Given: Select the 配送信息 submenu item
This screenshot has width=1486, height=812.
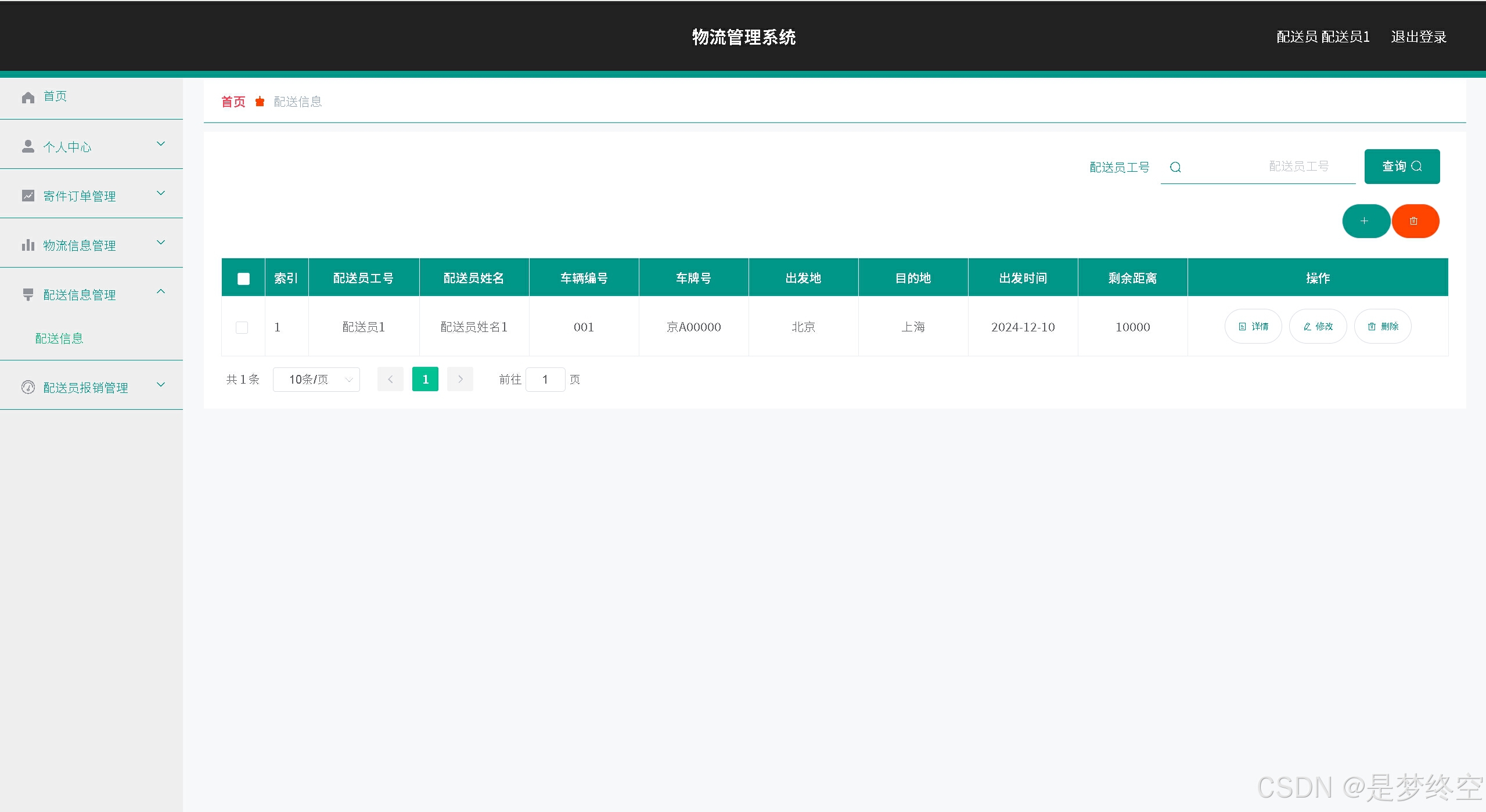Looking at the screenshot, I should [x=59, y=338].
